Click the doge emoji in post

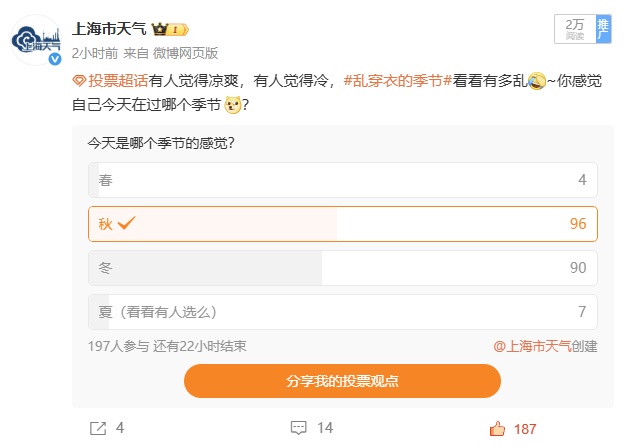click(x=232, y=104)
